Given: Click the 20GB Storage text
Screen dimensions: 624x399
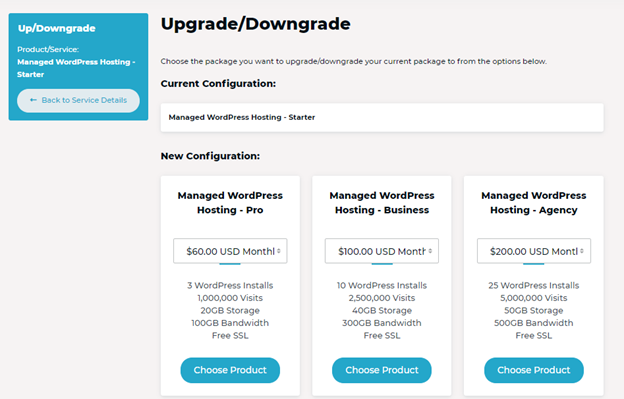Looking at the screenshot, I should pos(230,310).
